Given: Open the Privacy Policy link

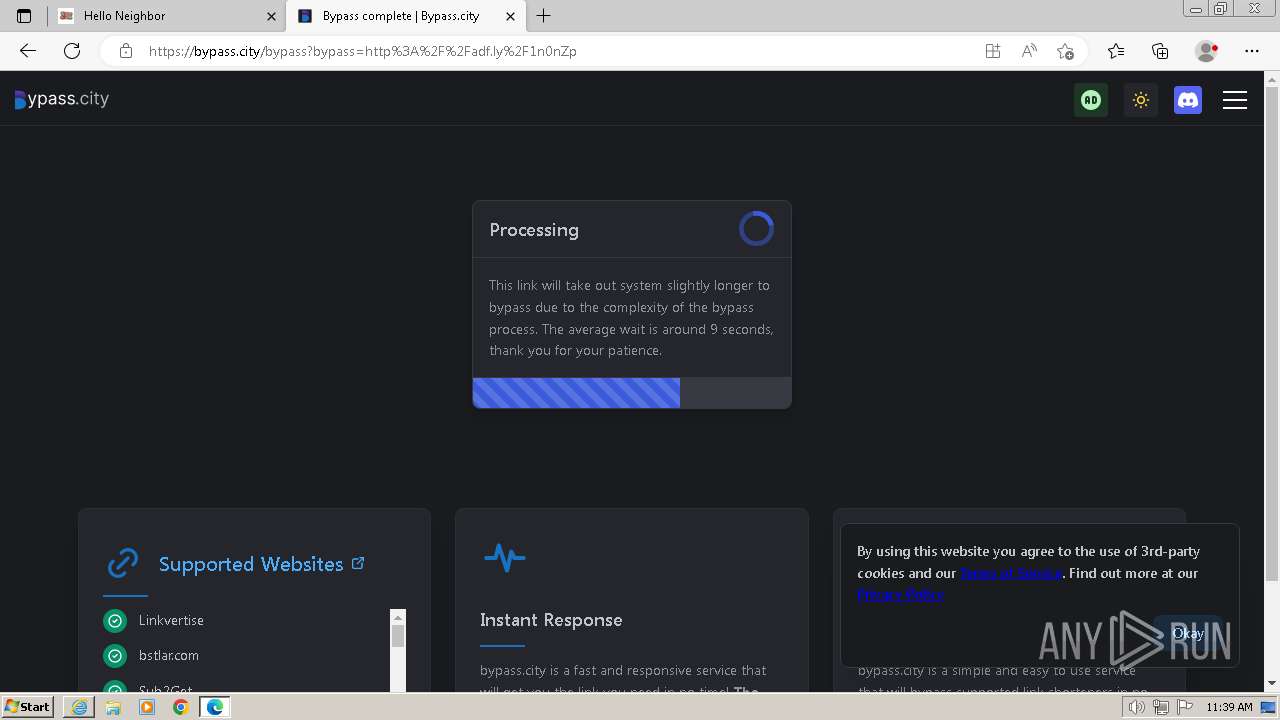Looking at the screenshot, I should pyautogui.click(x=900, y=594).
